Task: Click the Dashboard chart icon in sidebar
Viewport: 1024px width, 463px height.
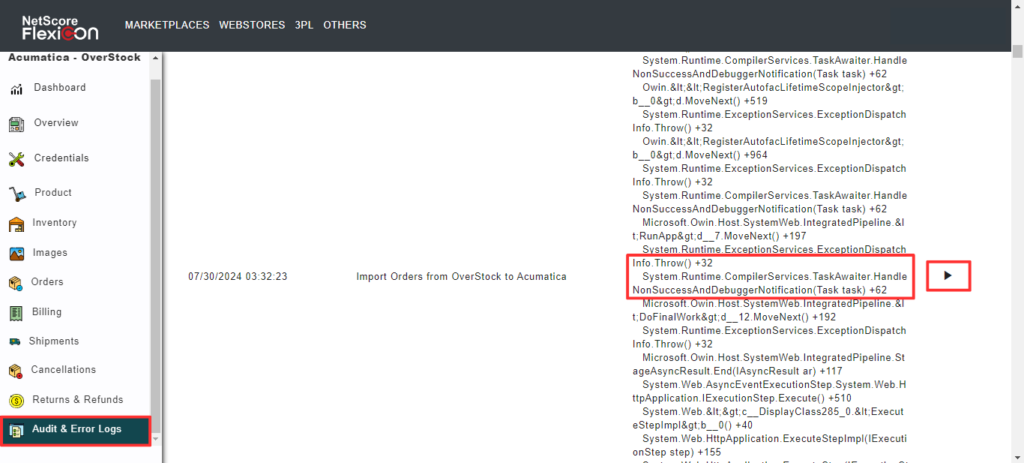Action: [x=16, y=89]
